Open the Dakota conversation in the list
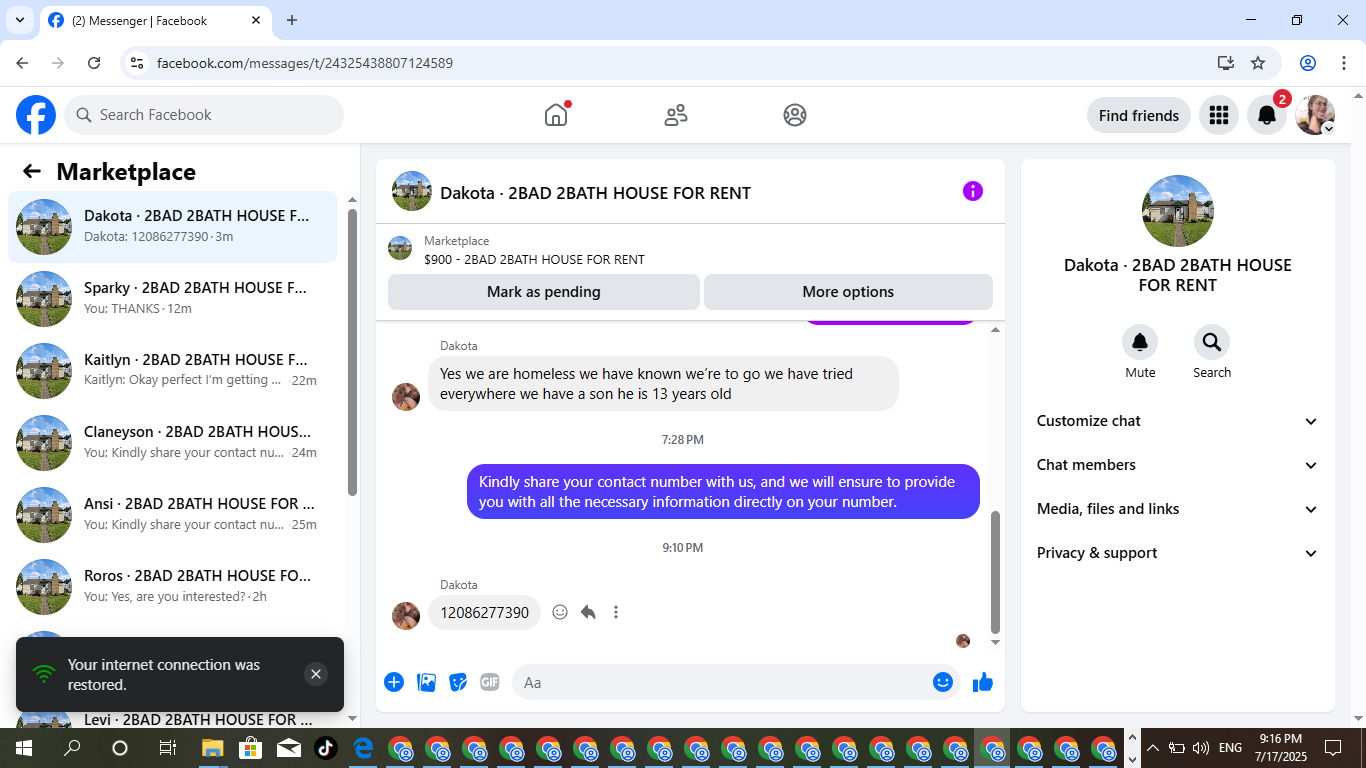The image size is (1366, 768). pos(173,227)
